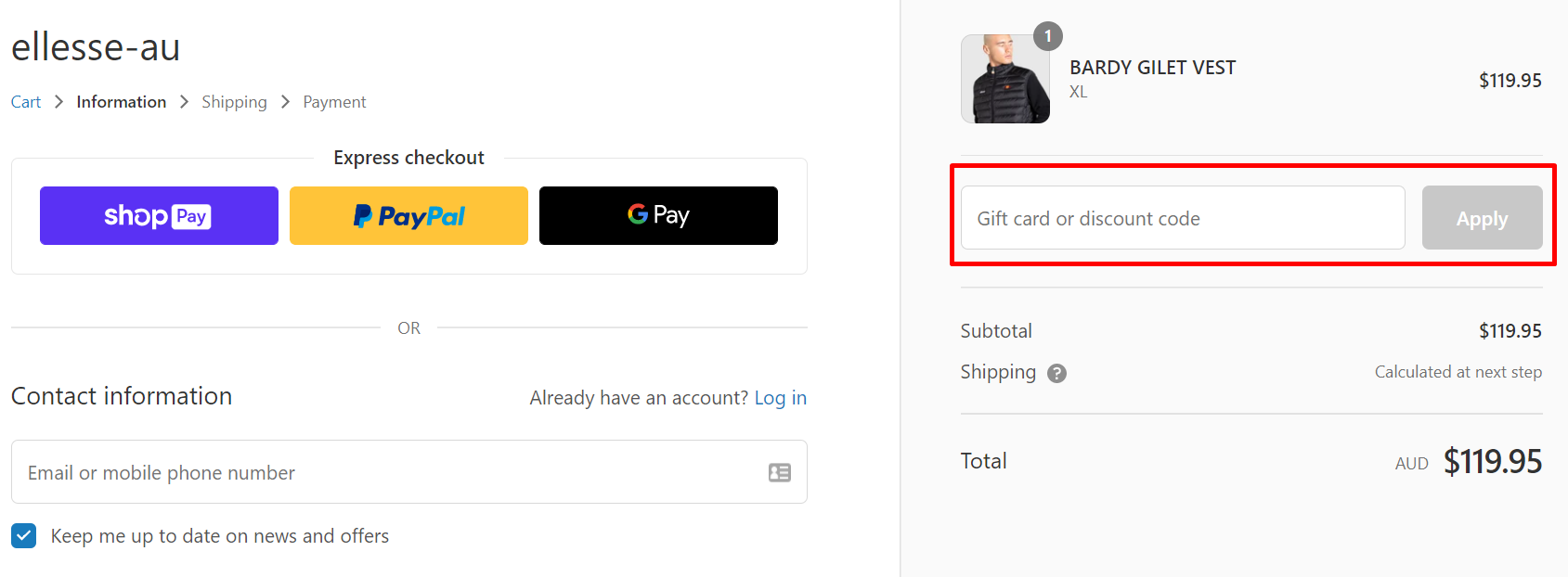The width and height of the screenshot is (1568, 577).
Task: Select the Shipping step in the breadcrumb
Action: pyautogui.click(x=234, y=101)
